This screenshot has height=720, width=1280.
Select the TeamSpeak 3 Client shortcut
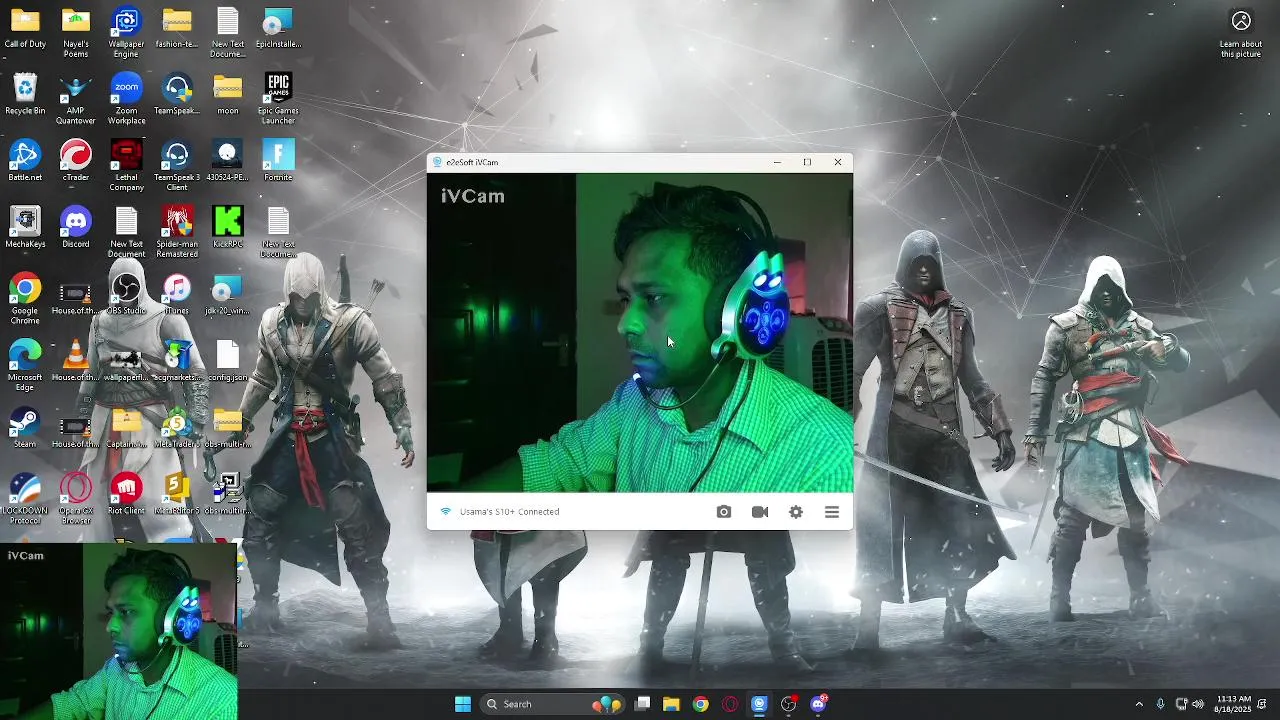(x=177, y=167)
